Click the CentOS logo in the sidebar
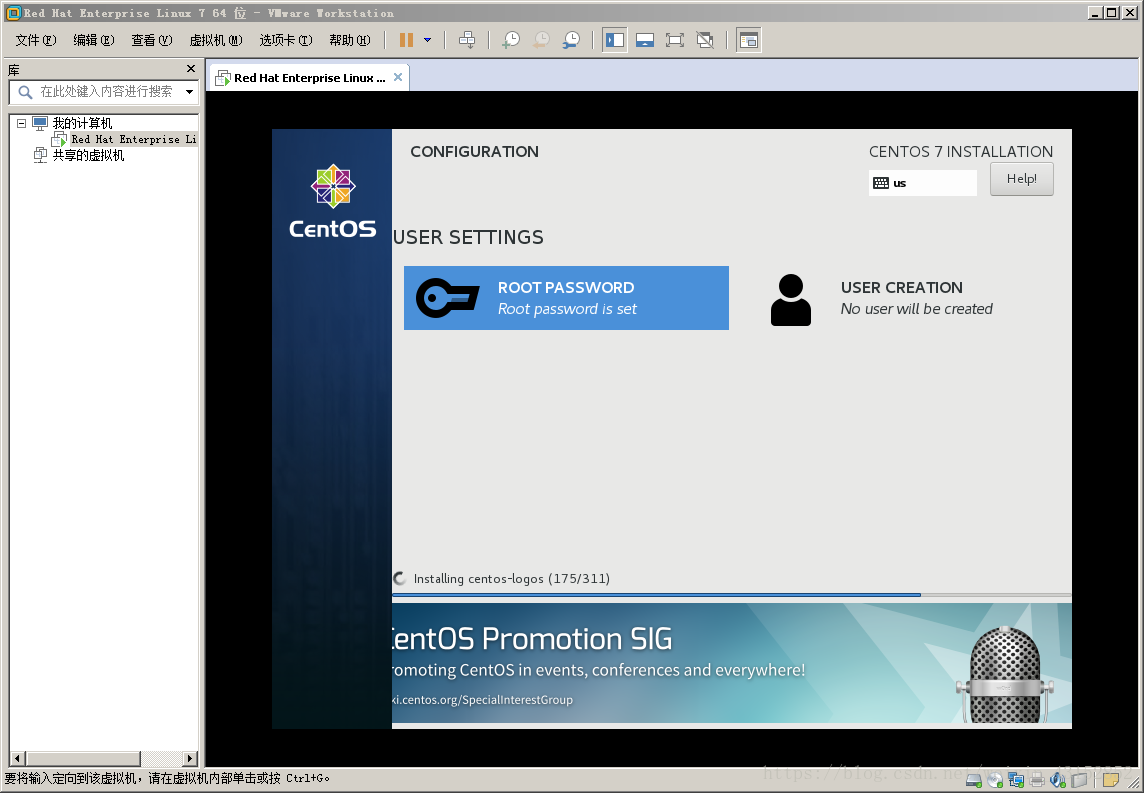 [333, 201]
